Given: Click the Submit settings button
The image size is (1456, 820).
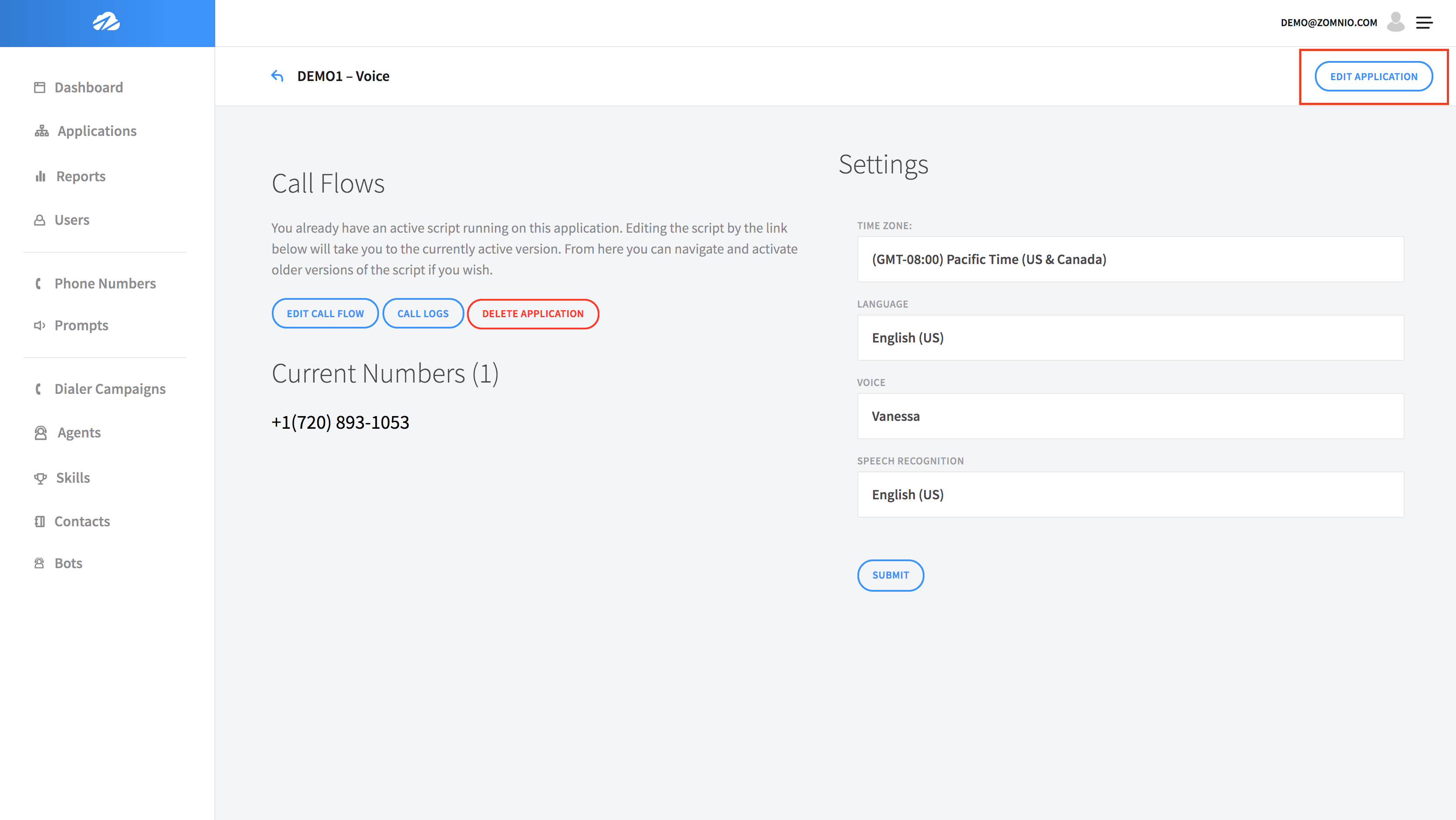Looking at the screenshot, I should [x=890, y=575].
